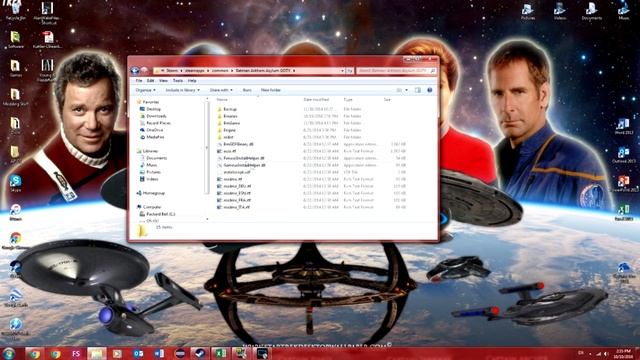Open Steam from the taskbar
This screenshot has width=640, height=360.
(x=200, y=353)
